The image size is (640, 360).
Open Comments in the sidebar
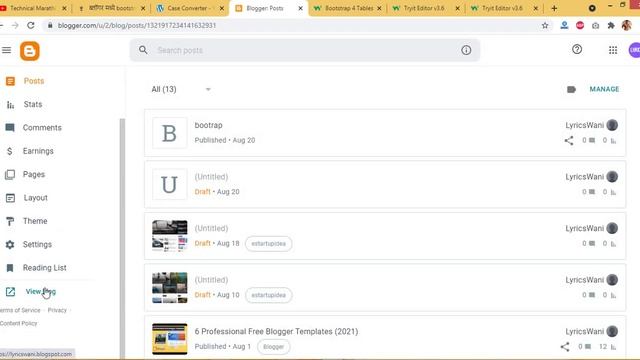42,128
